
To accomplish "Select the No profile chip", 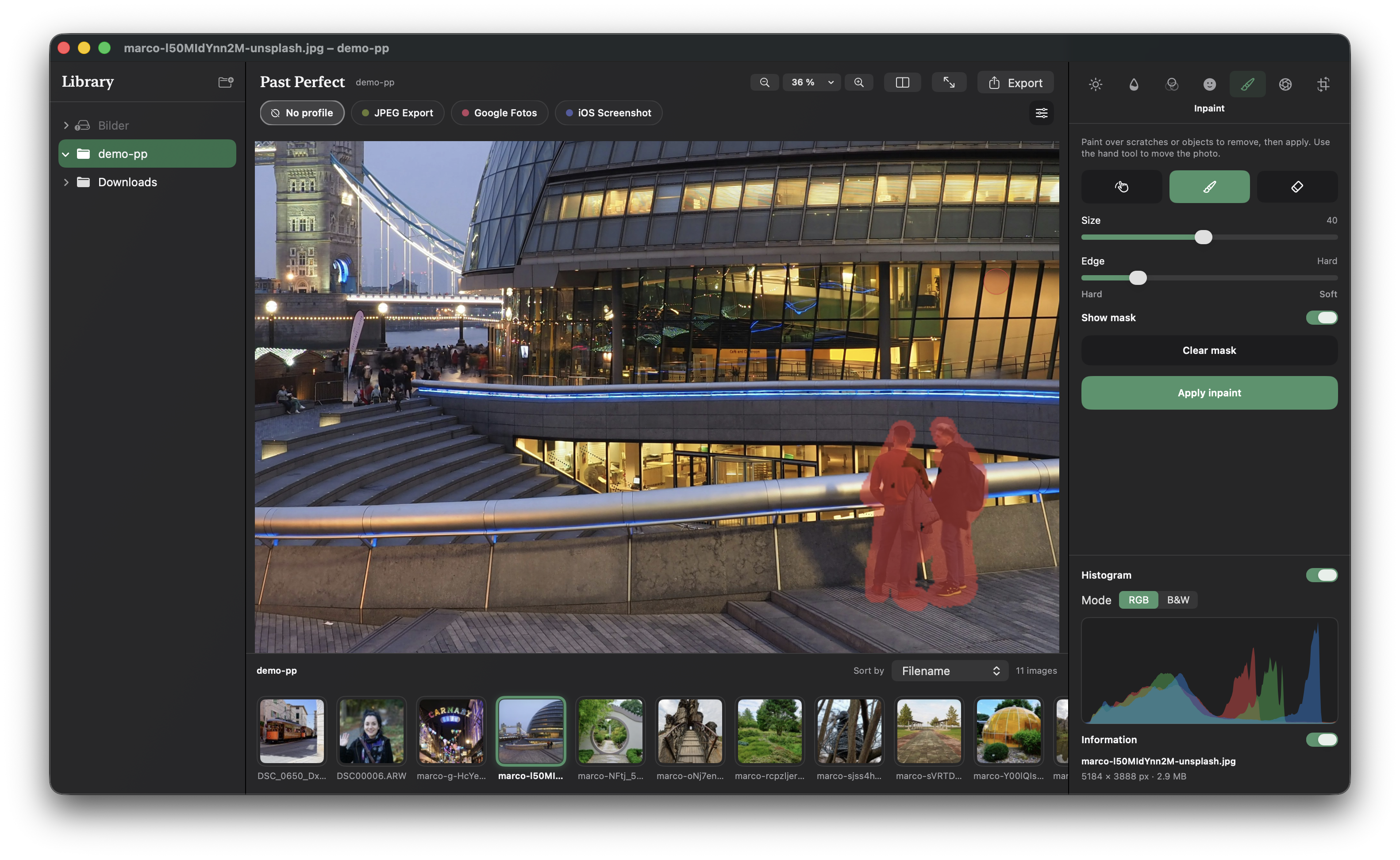I will (x=302, y=113).
